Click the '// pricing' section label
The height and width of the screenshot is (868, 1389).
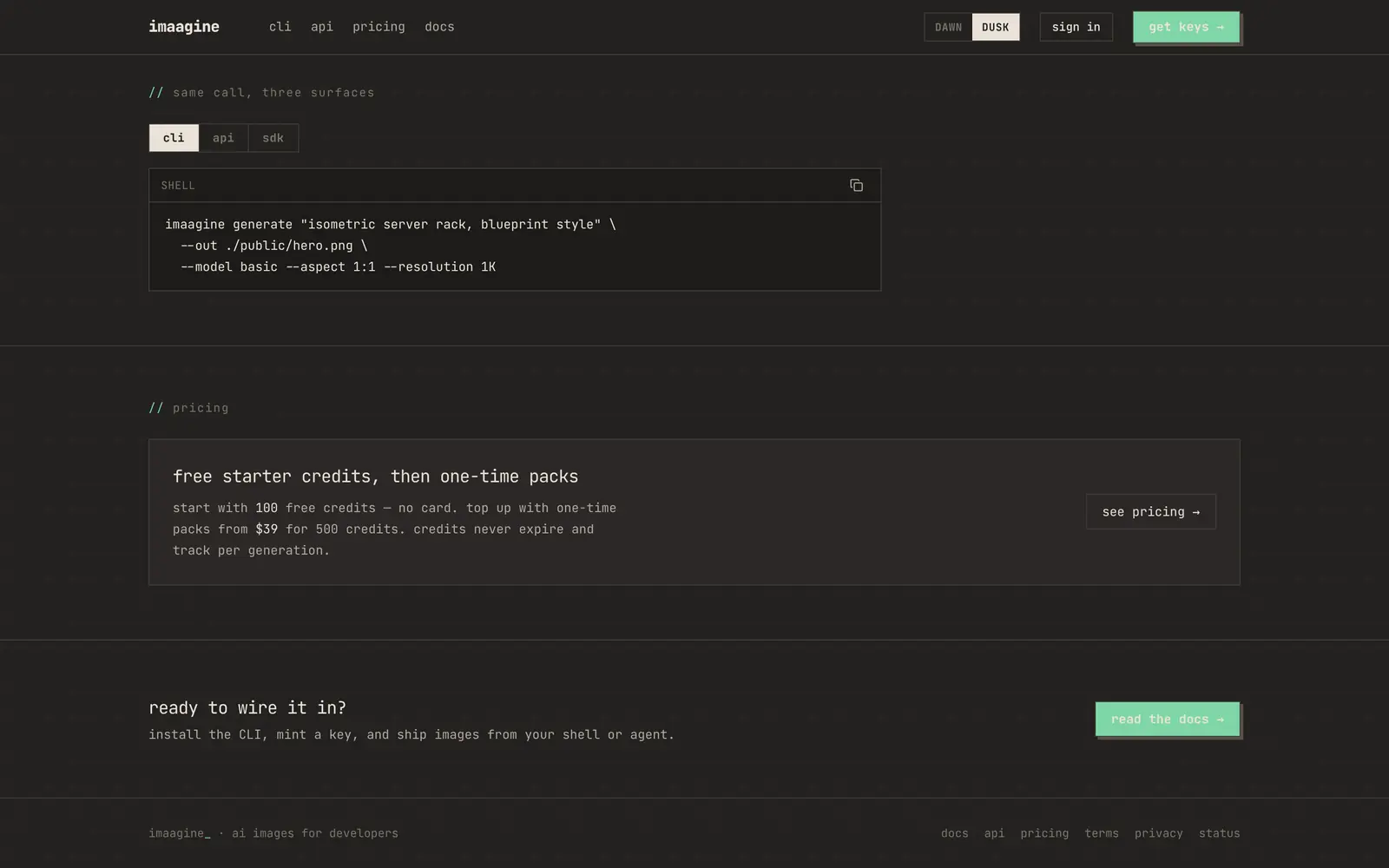point(188,408)
